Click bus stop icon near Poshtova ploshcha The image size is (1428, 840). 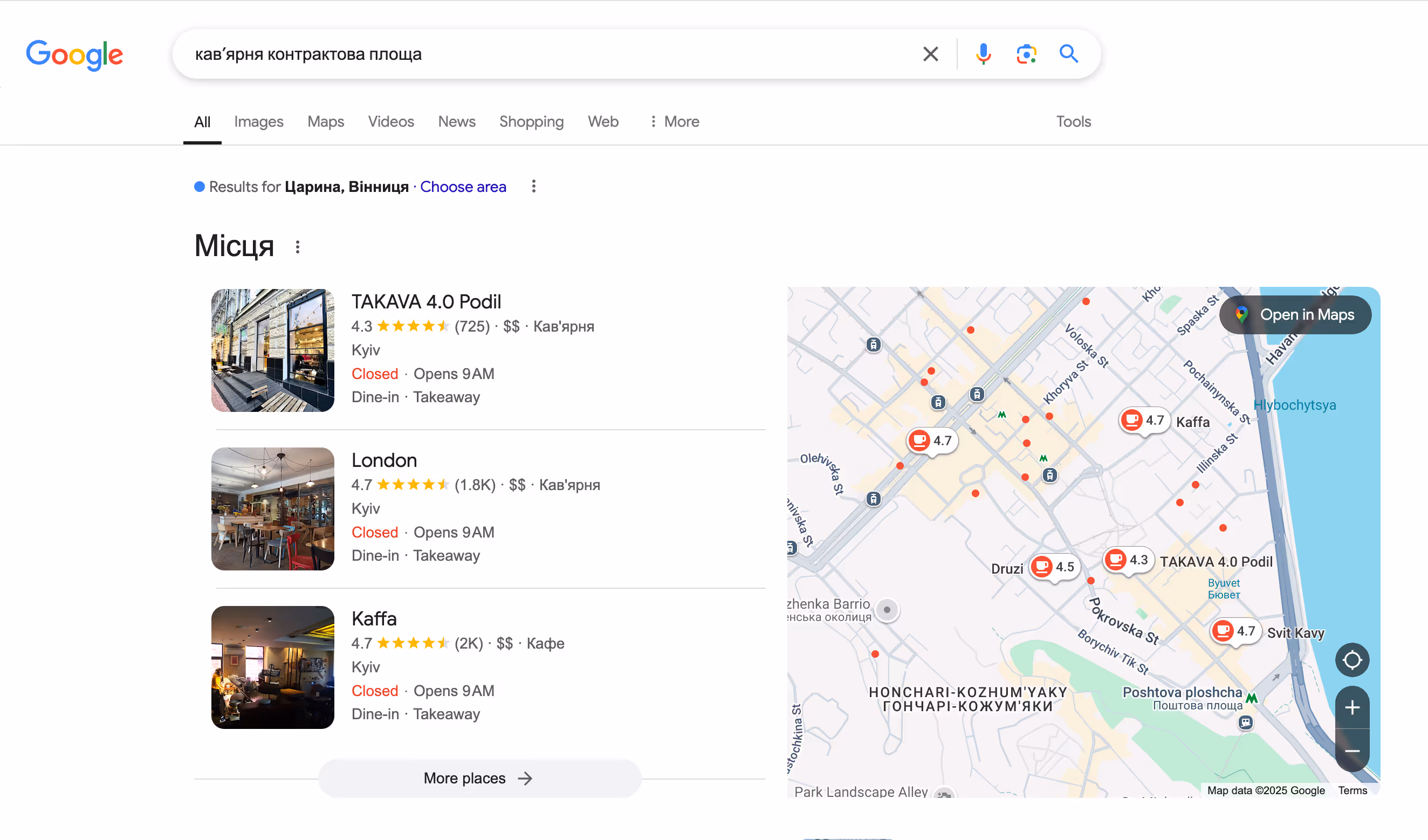coord(1245,723)
